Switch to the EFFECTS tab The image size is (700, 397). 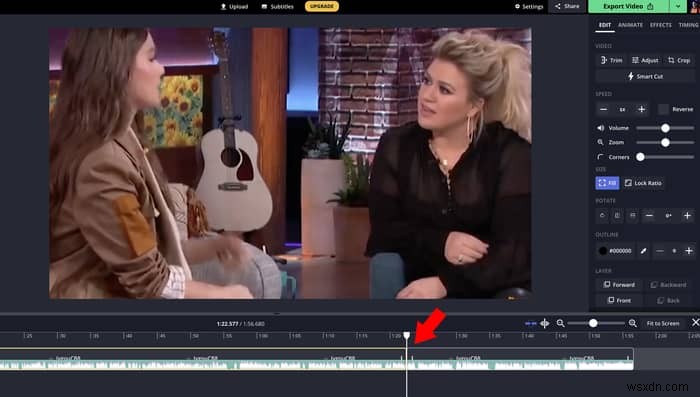tap(661, 25)
